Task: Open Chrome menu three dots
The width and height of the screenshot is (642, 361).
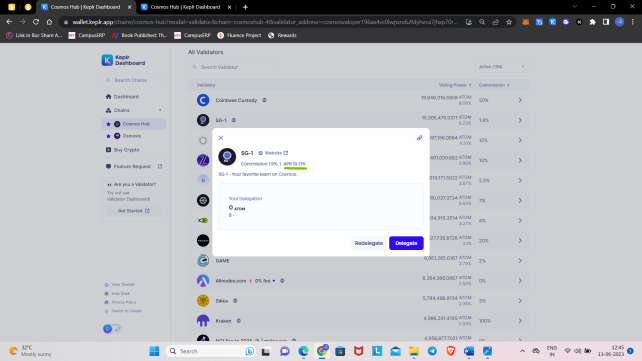Action: [633, 22]
